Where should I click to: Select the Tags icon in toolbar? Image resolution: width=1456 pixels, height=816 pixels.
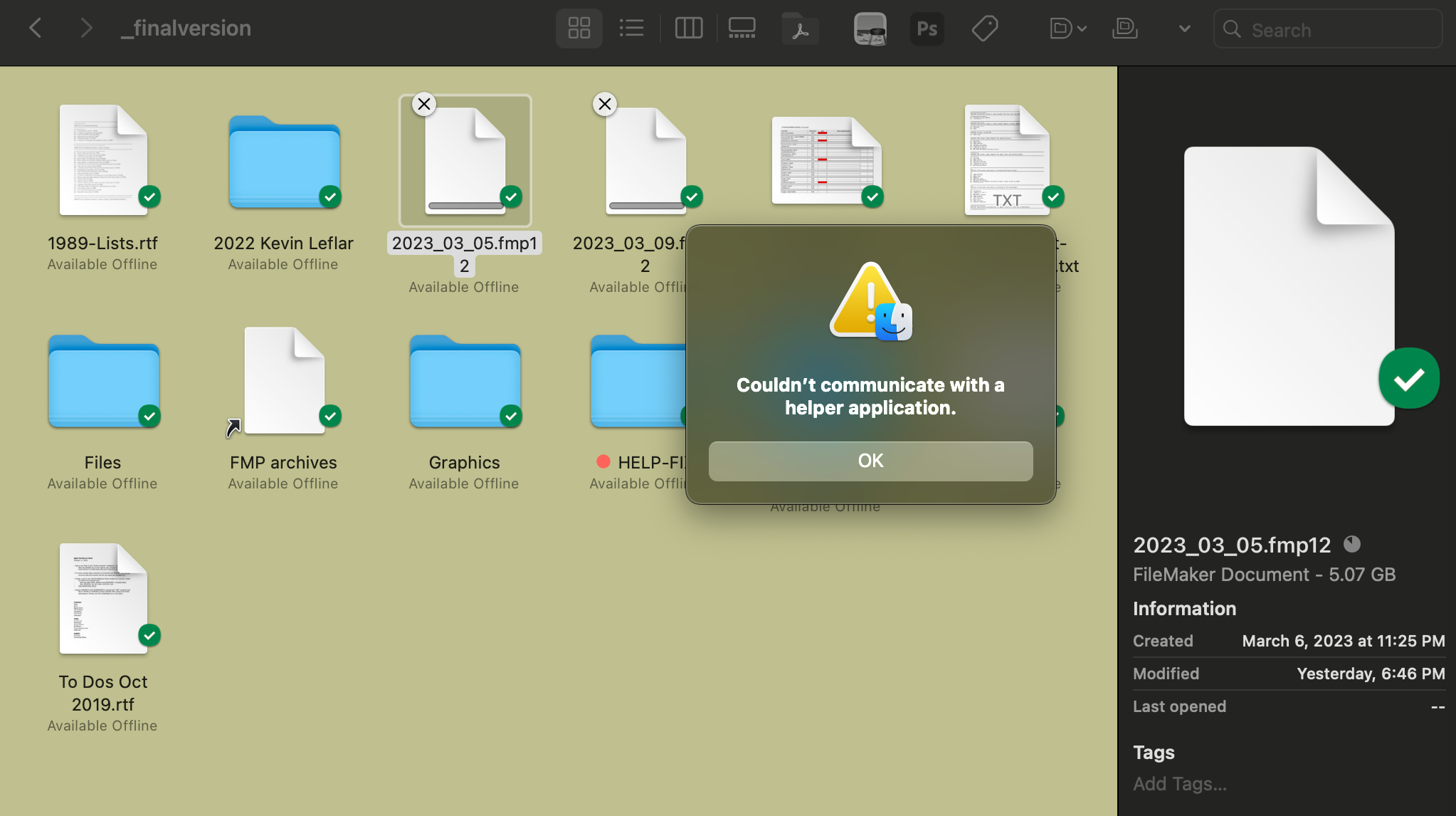[x=985, y=27]
